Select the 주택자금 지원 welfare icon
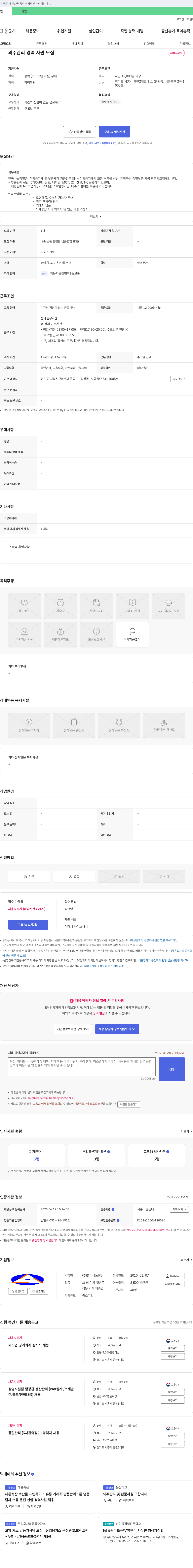The width and height of the screenshot is (193, 1568). tap(24, 635)
